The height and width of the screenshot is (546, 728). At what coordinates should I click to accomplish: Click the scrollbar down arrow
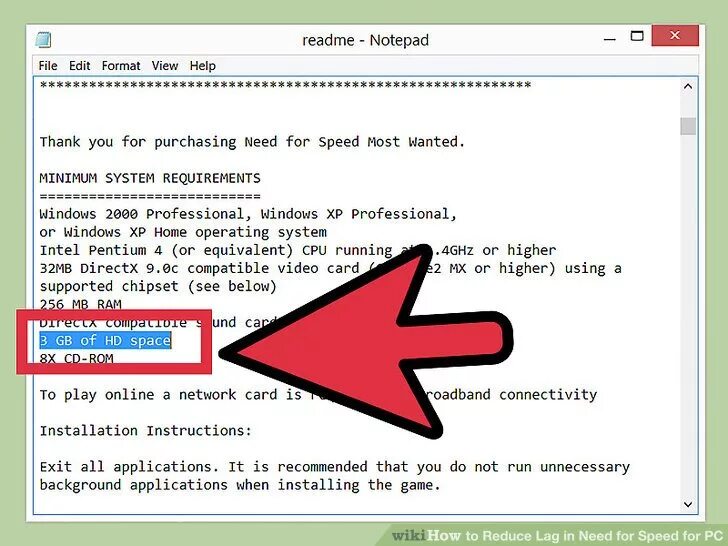point(688,504)
